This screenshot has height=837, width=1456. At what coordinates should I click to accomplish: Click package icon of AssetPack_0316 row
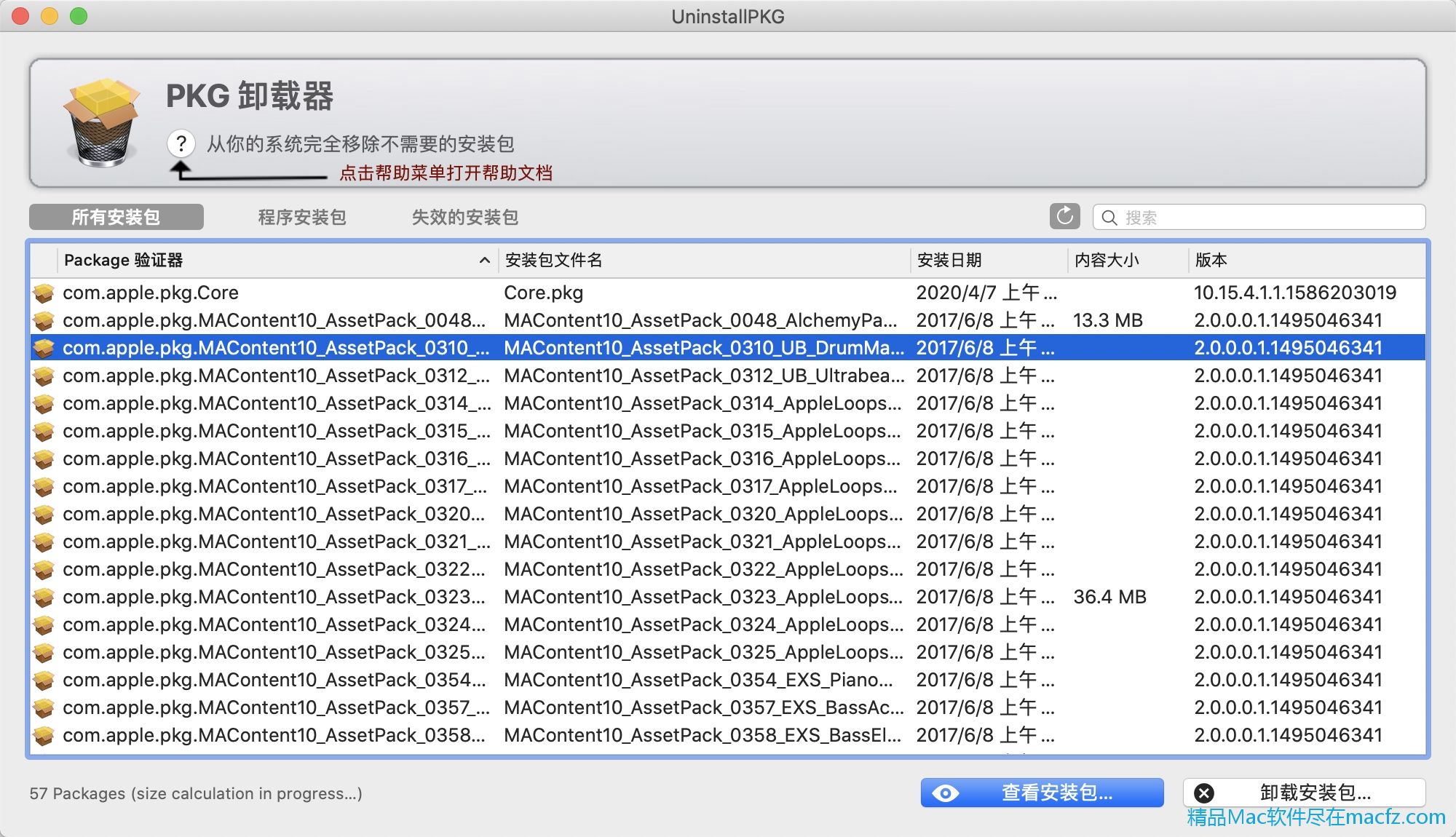[44, 459]
